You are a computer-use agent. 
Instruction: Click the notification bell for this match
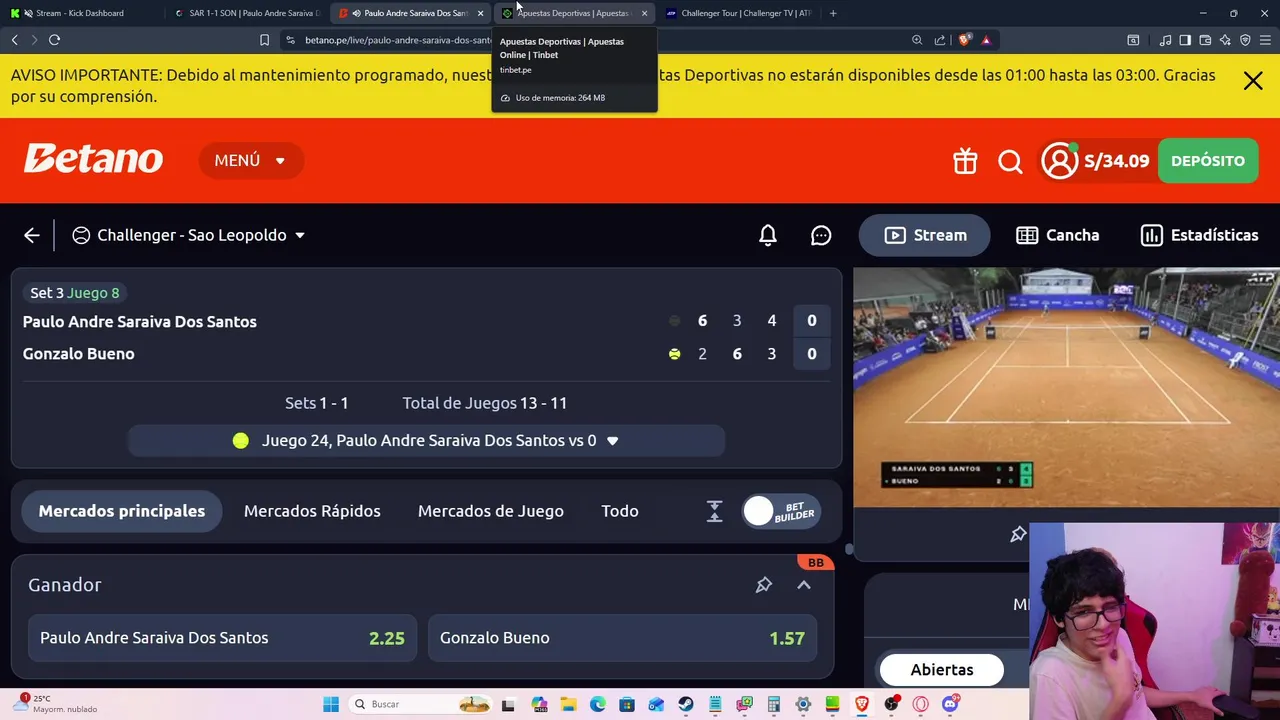[768, 235]
